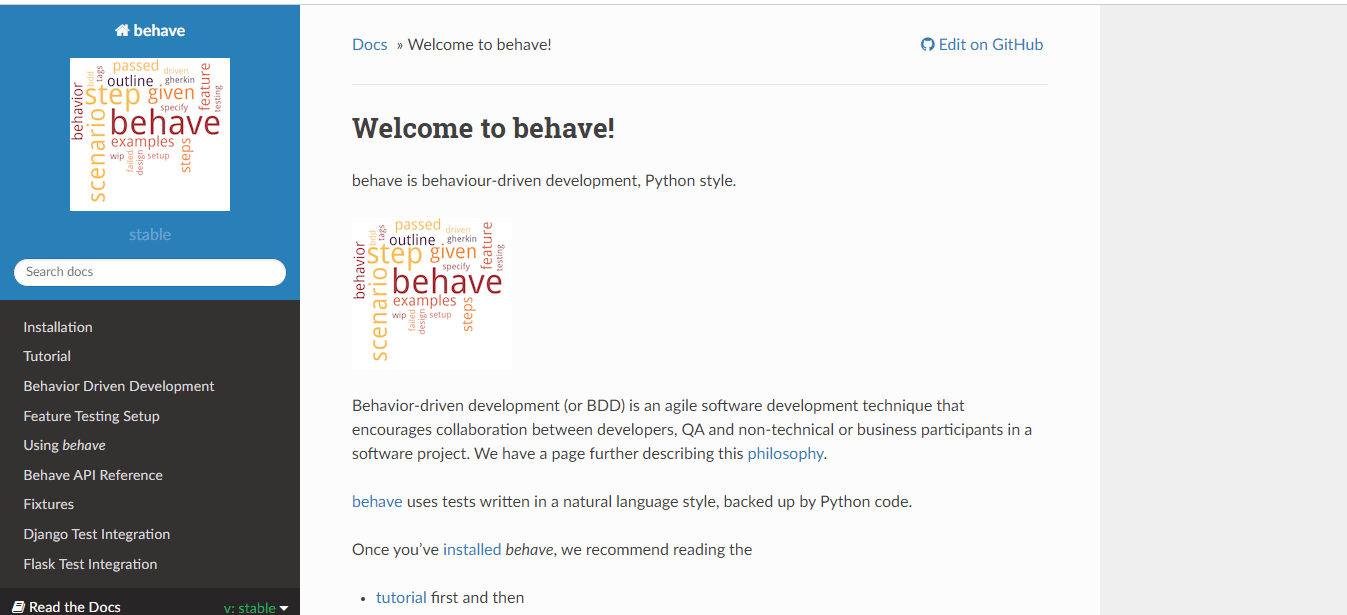The width and height of the screenshot is (1347, 615).
Task: Click the Docs breadcrumb link
Action: (x=369, y=44)
